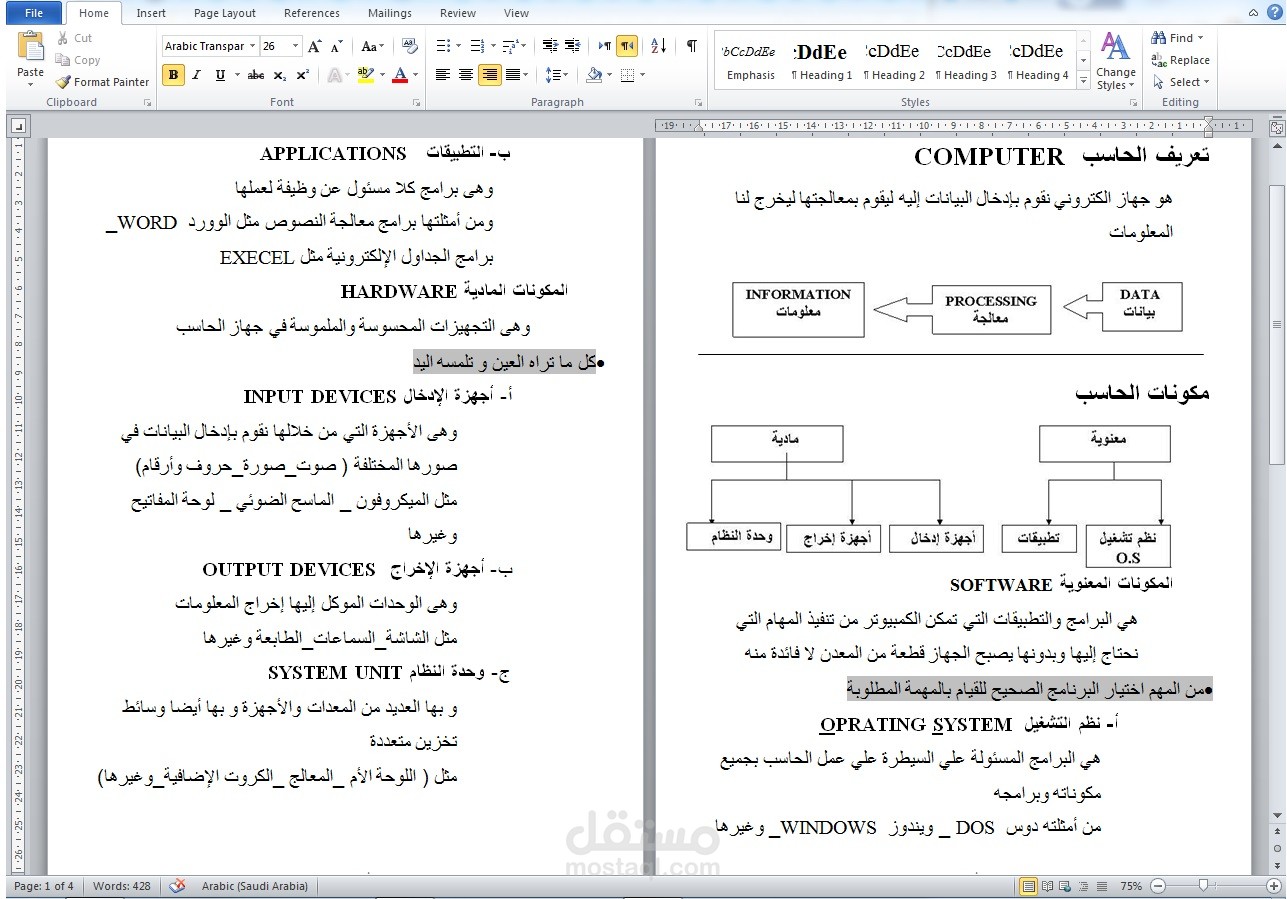Open the font name combo box

coord(209,46)
